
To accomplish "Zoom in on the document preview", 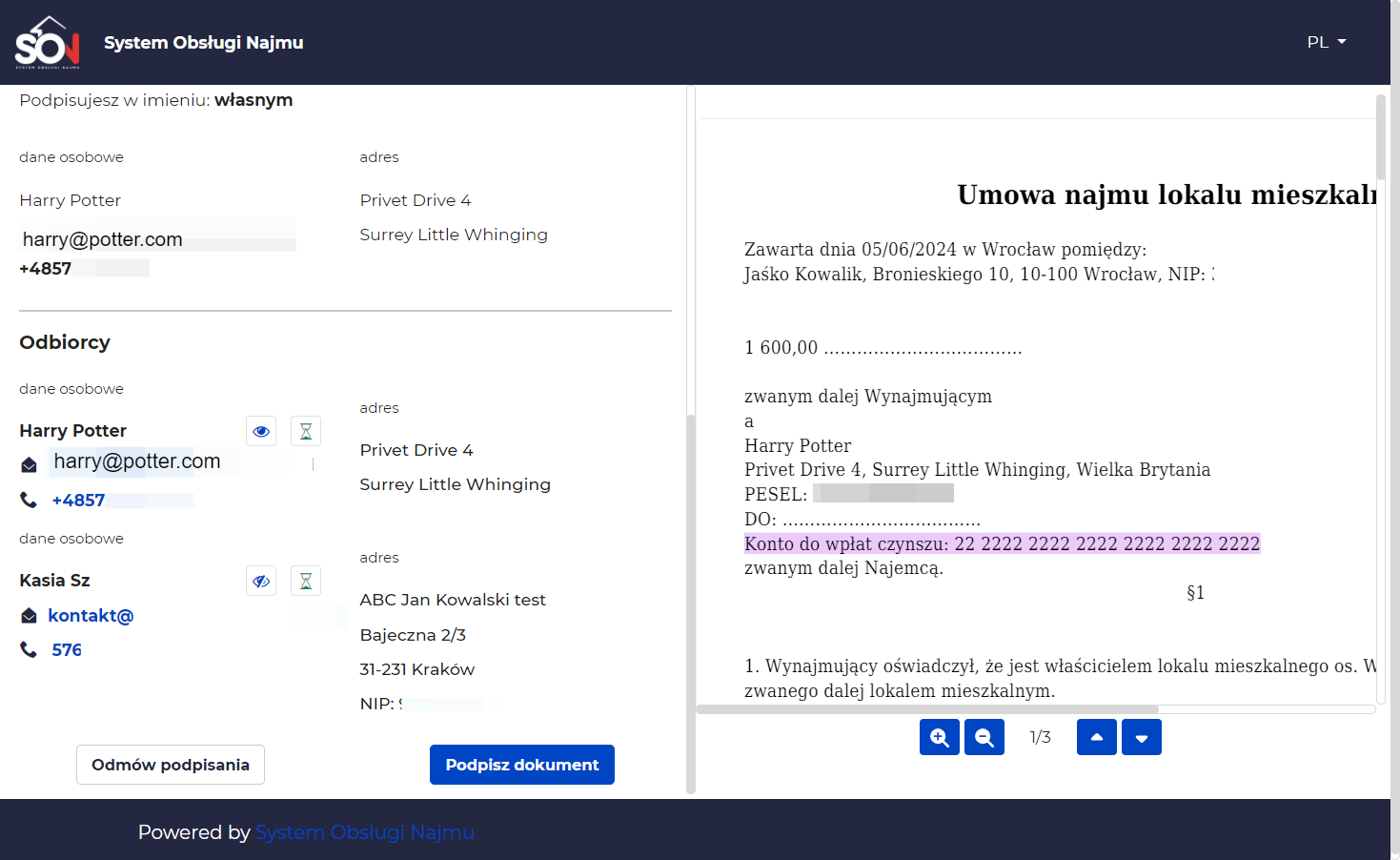I will (940, 737).
